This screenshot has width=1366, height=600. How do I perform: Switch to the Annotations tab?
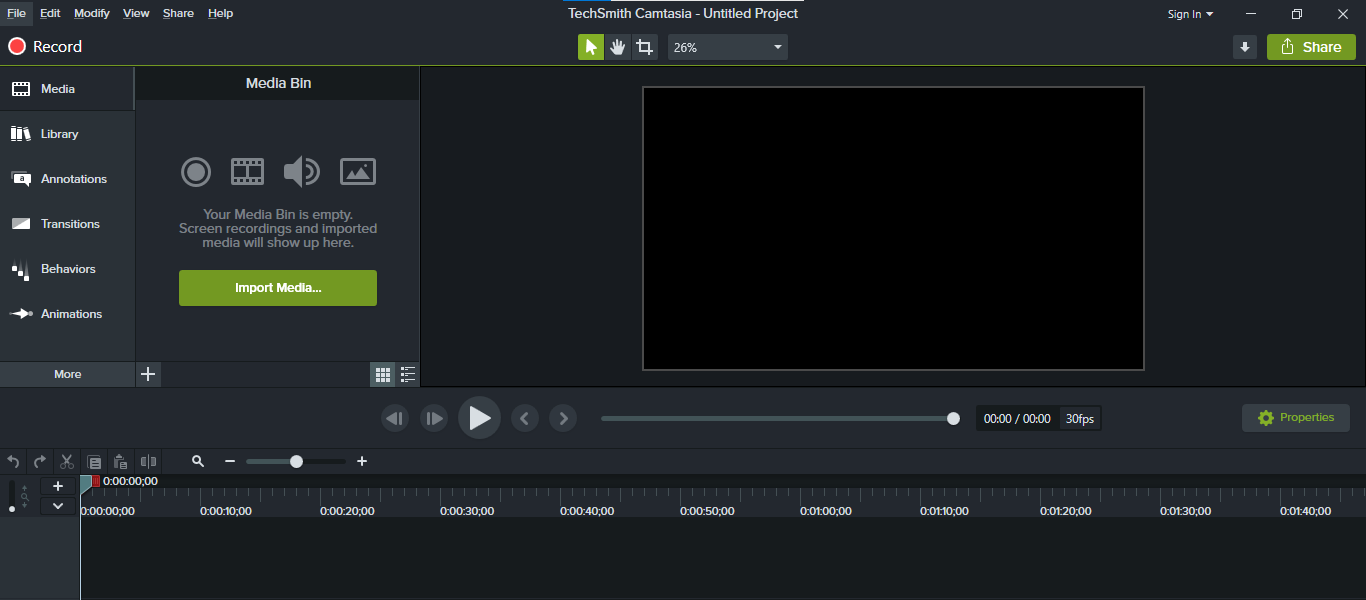pyautogui.click(x=67, y=179)
